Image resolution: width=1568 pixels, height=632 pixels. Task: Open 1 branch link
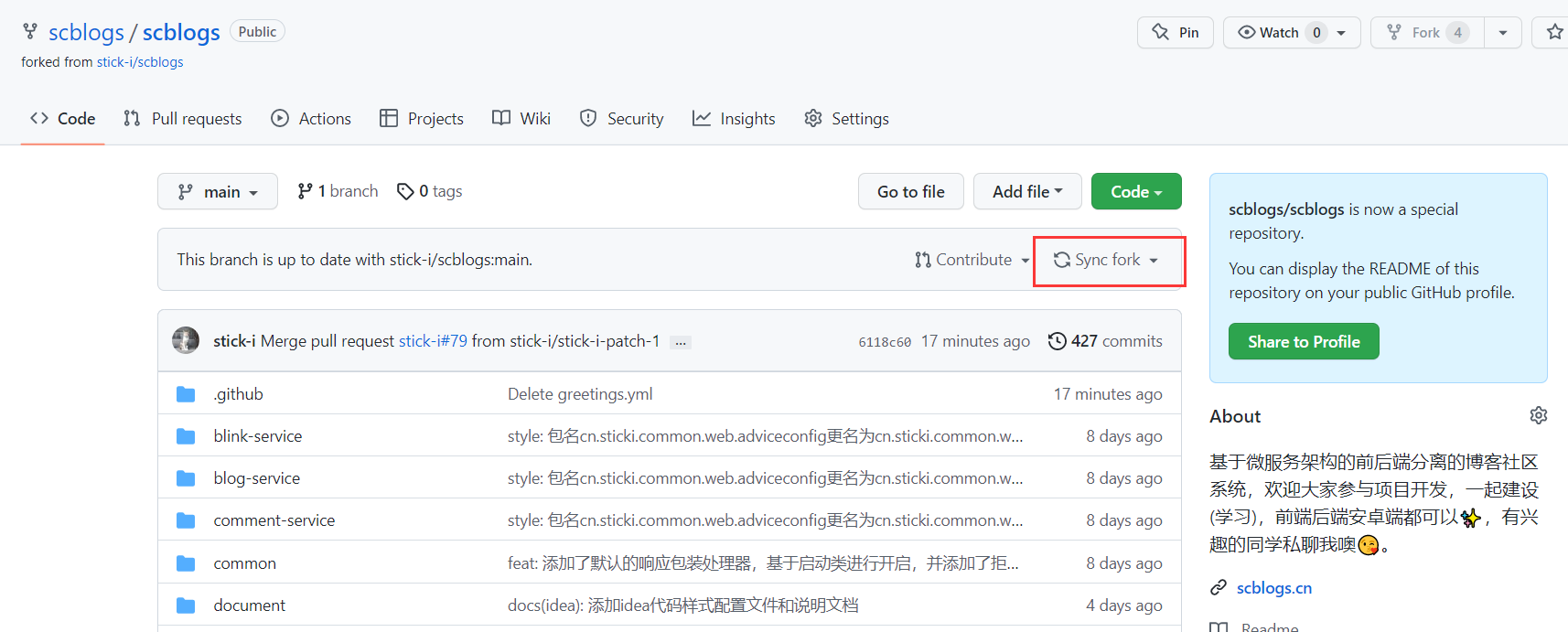click(x=338, y=191)
